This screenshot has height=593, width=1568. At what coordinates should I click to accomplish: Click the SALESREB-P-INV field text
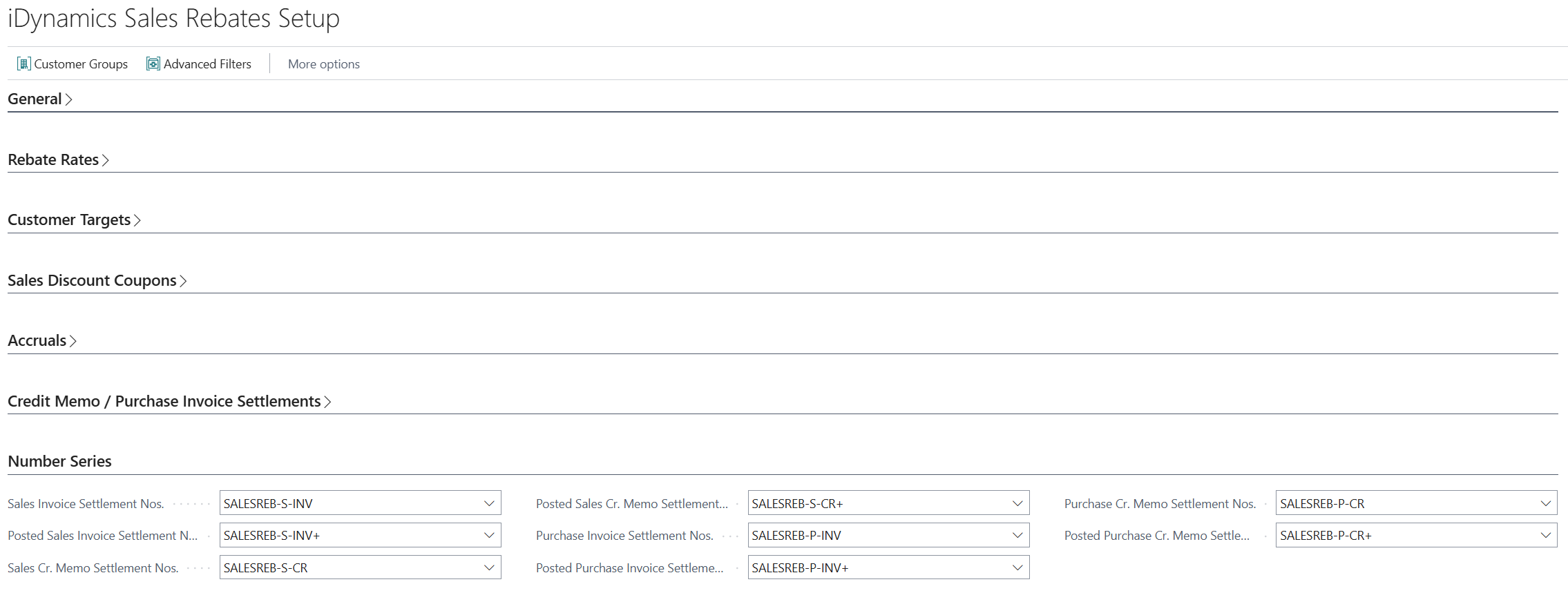796,536
